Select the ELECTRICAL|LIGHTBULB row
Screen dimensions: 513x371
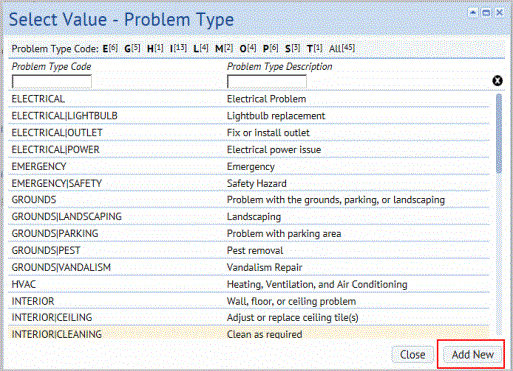[249, 116]
